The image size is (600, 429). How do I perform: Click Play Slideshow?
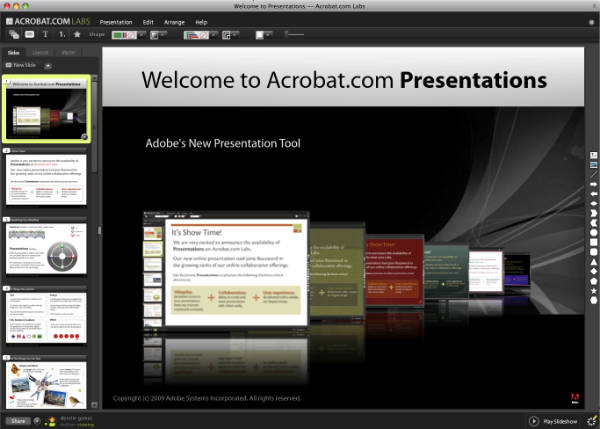[x=553, y=421]
